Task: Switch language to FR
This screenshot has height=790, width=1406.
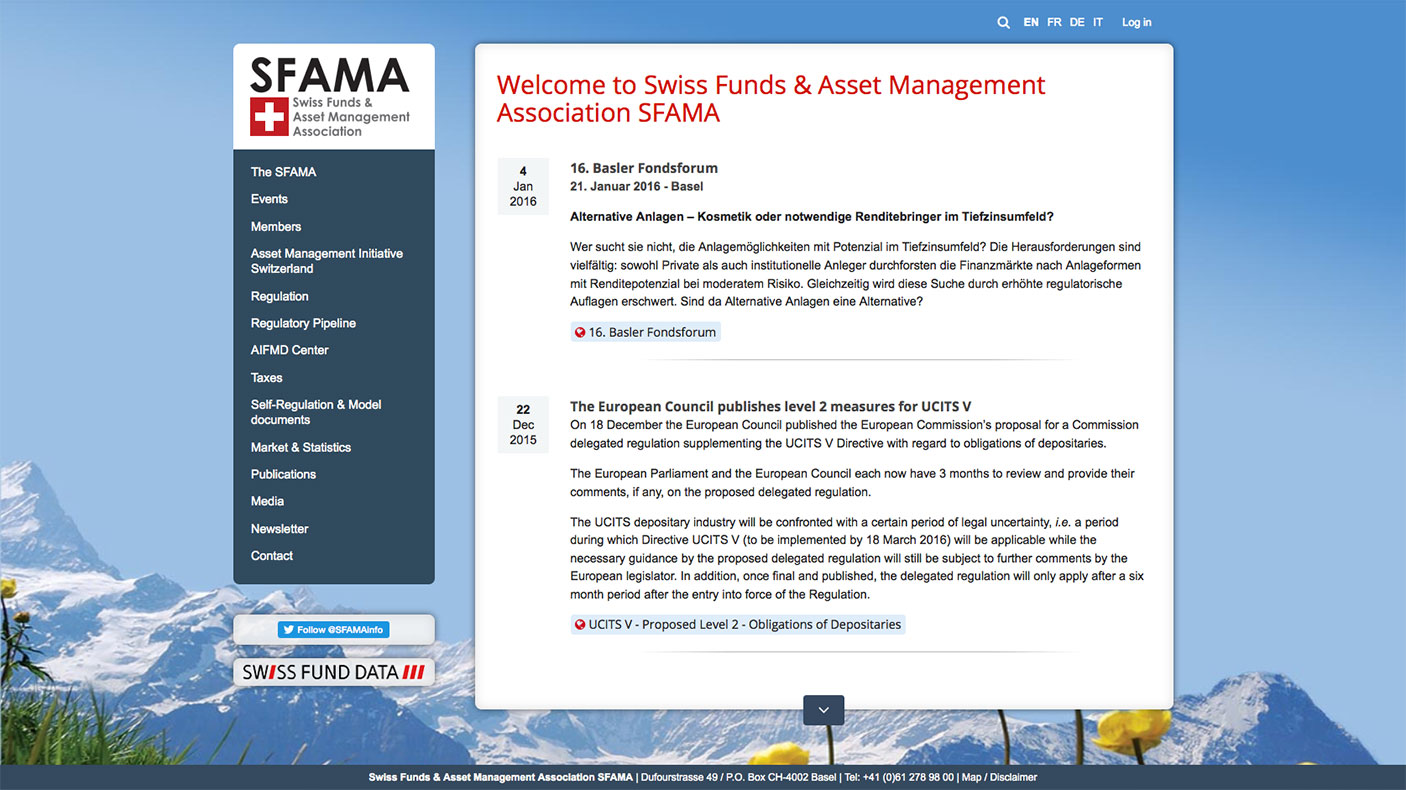Action: [x=1054, y=22]
